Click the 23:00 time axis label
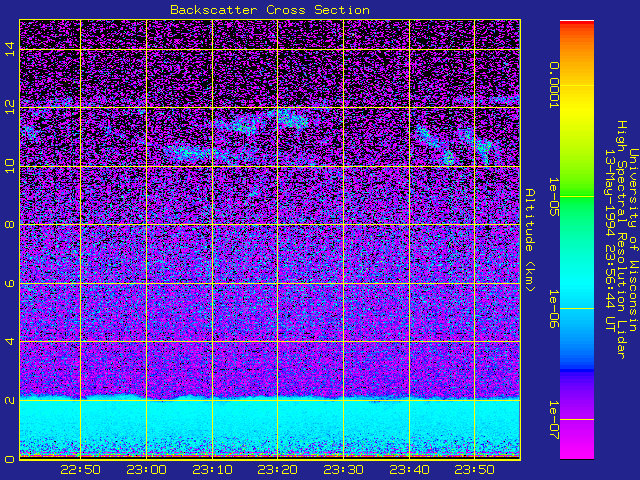 click(146, 470)
